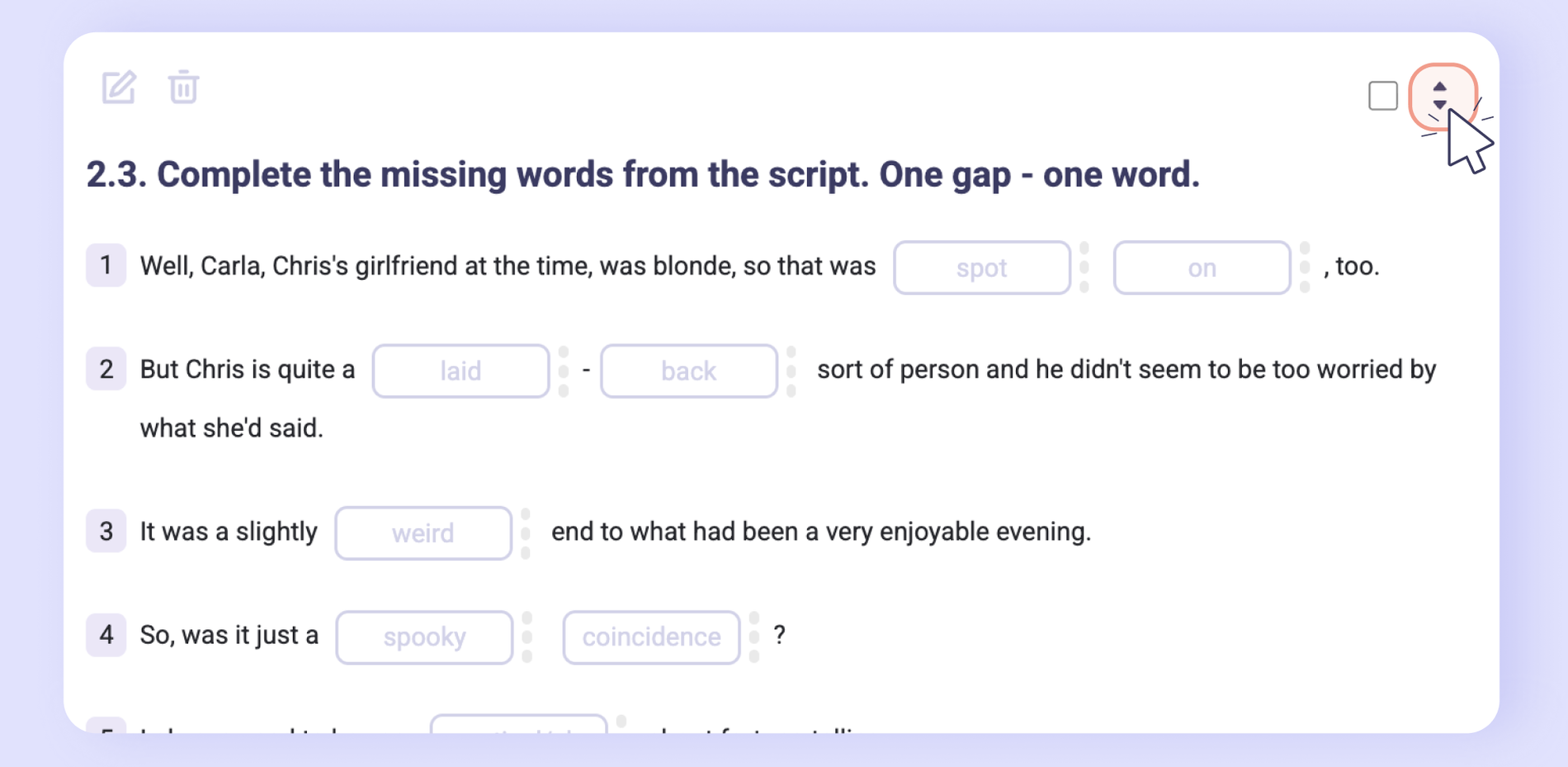
Task: Tick the exercise selection checkbox
Action: click(x=1382, y=96)
